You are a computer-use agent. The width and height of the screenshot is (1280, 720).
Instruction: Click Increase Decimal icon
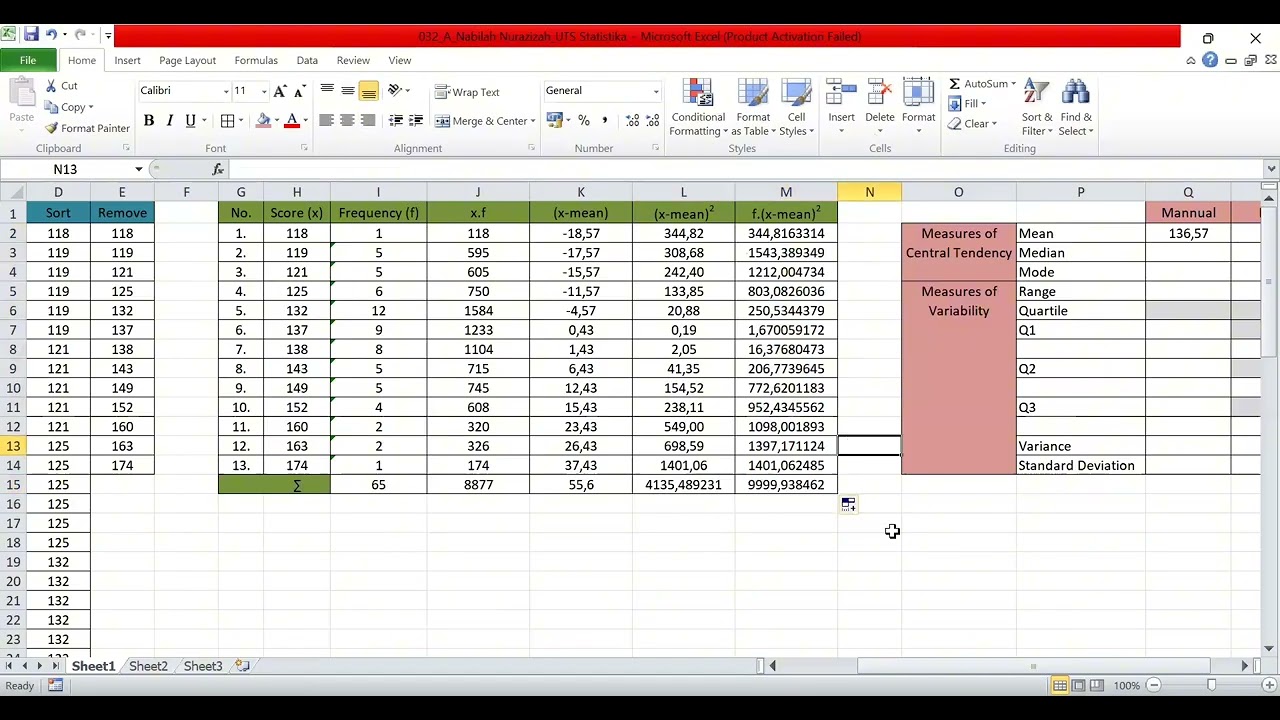click(633, 121)
